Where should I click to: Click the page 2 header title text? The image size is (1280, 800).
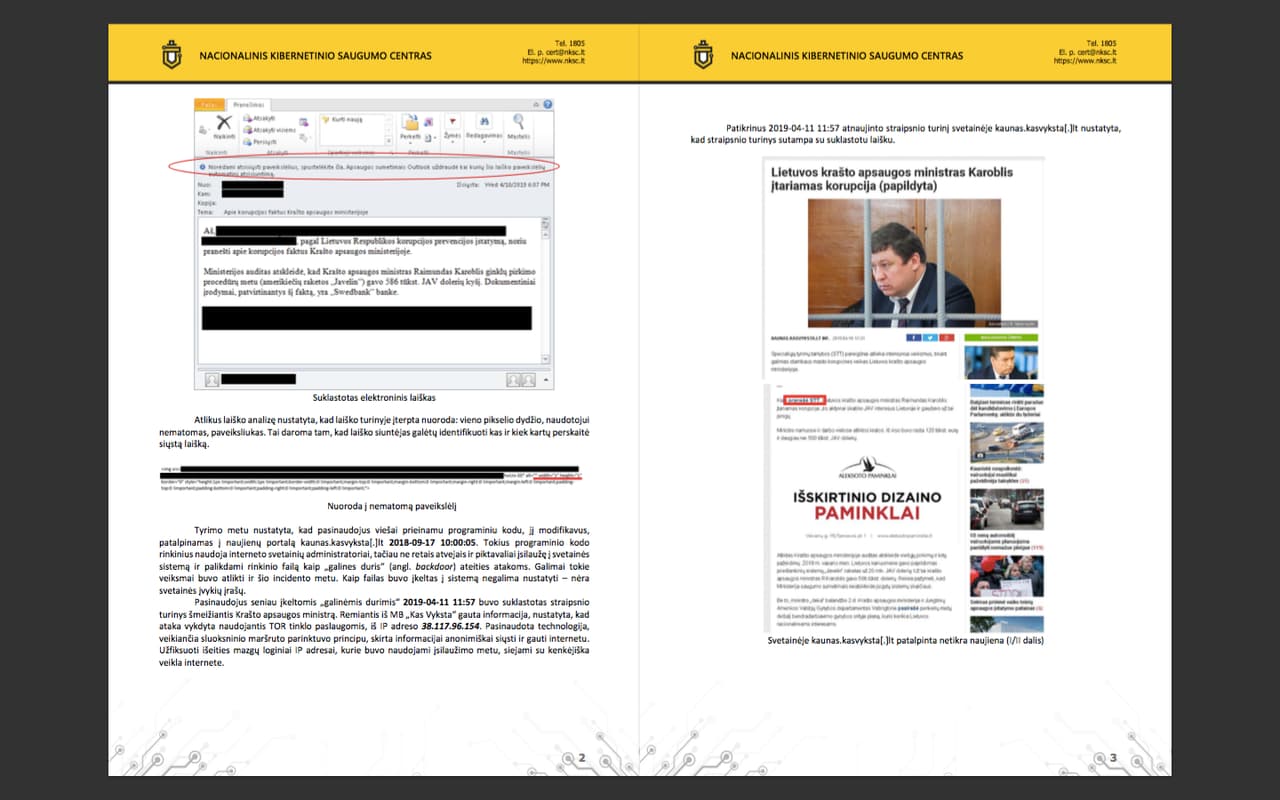(315, 55)
